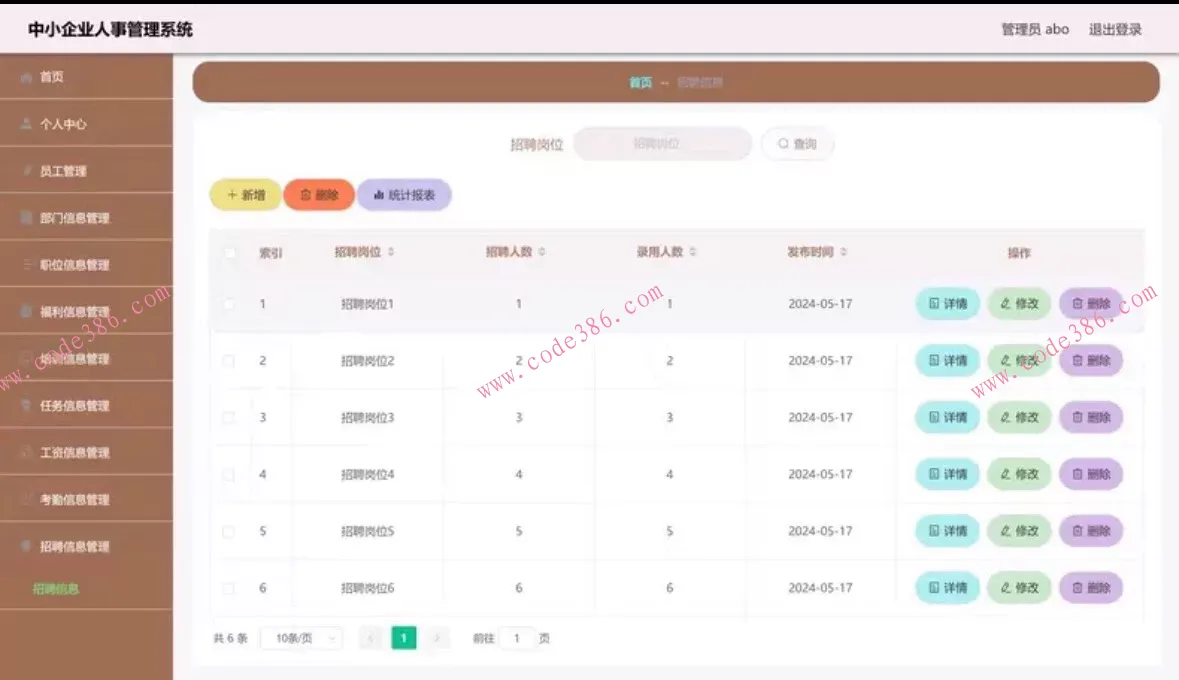Screen dimensions: 1179x680
Task: Select the 员工管理 sidebar icon
Action: point(27,171)
